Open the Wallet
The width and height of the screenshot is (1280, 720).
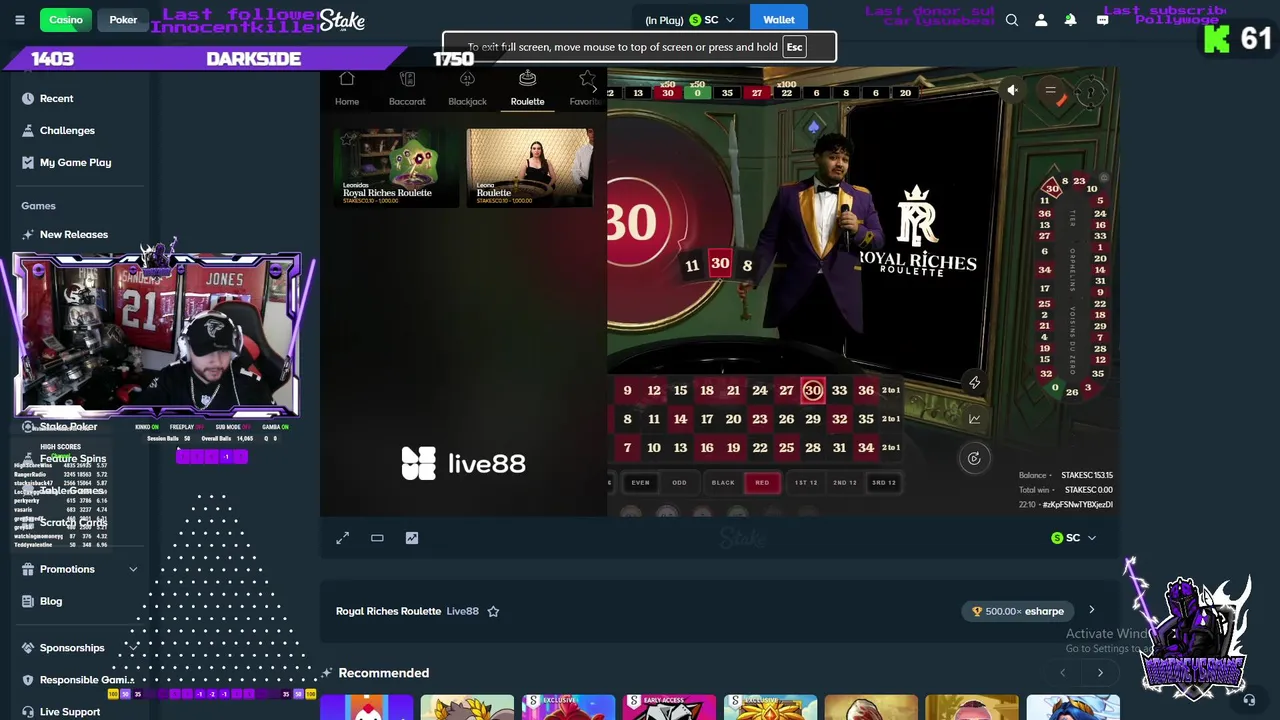(779, 20)
